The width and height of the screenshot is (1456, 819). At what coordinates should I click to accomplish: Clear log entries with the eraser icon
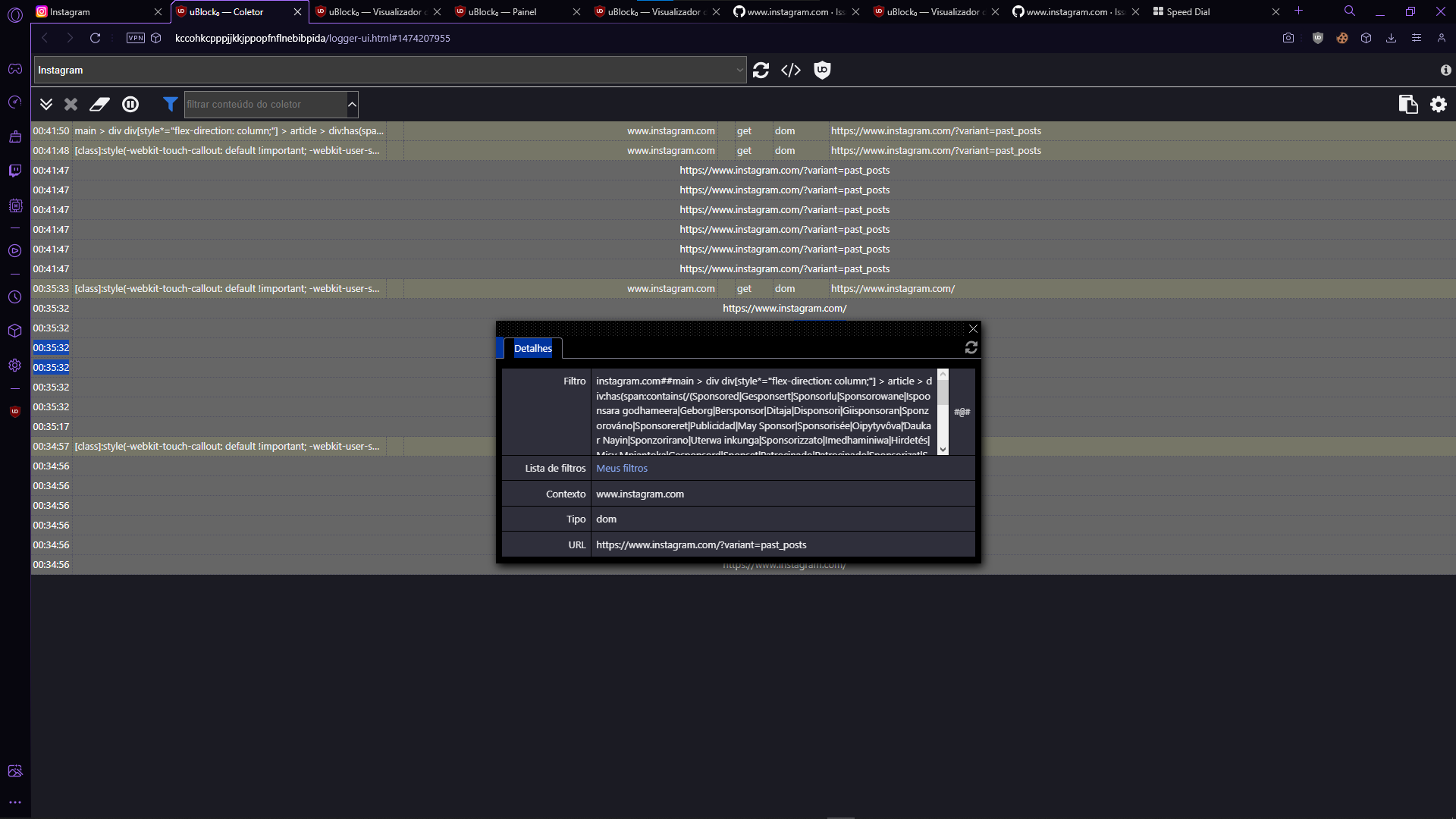click(x=99, y=105)
